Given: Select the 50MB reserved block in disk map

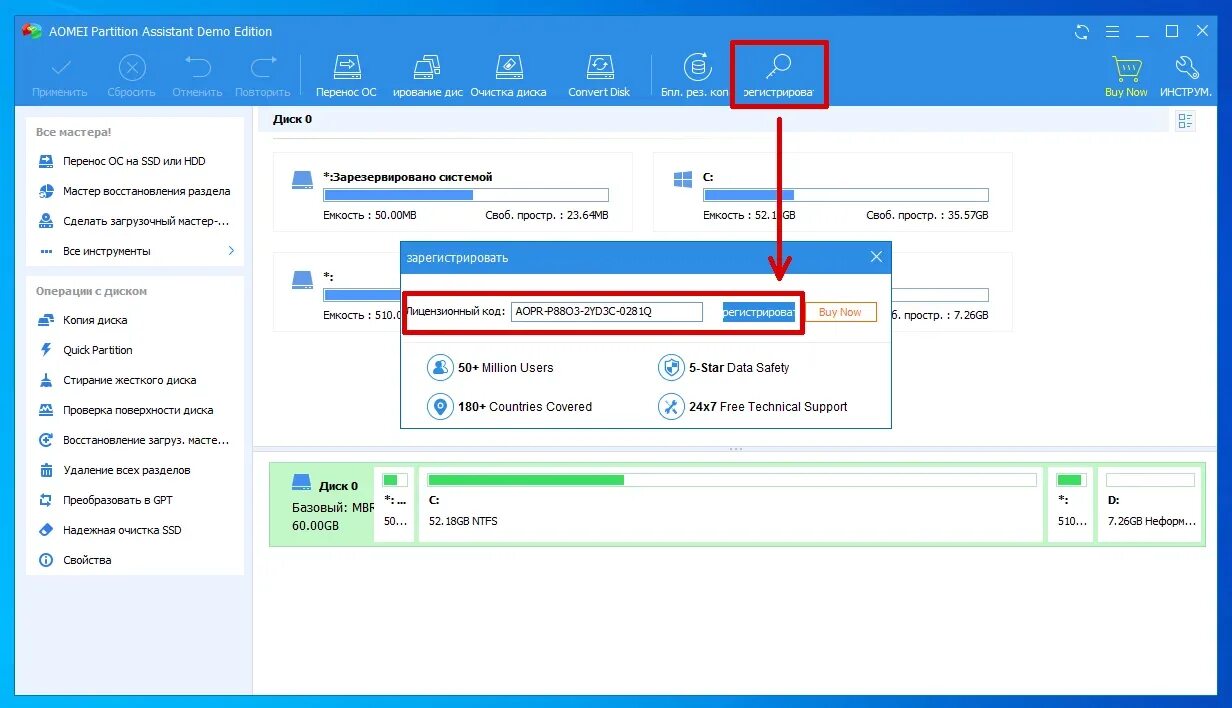Looking at the screenshot, I should coord(395,504).
